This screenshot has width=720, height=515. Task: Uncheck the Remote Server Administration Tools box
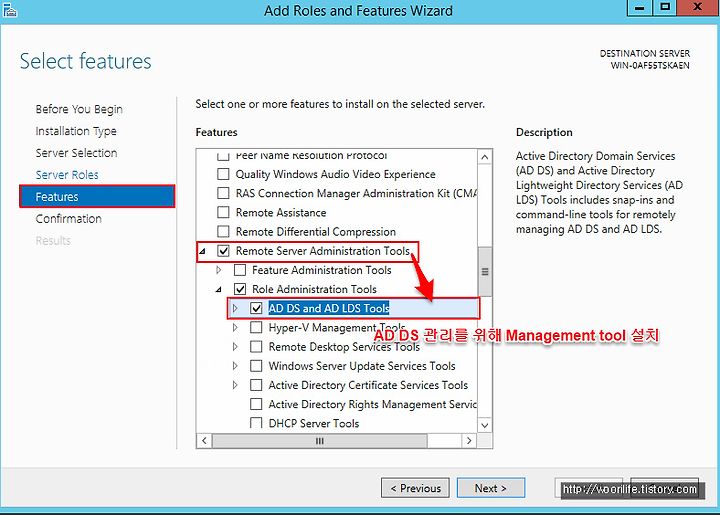pos(223,251)
